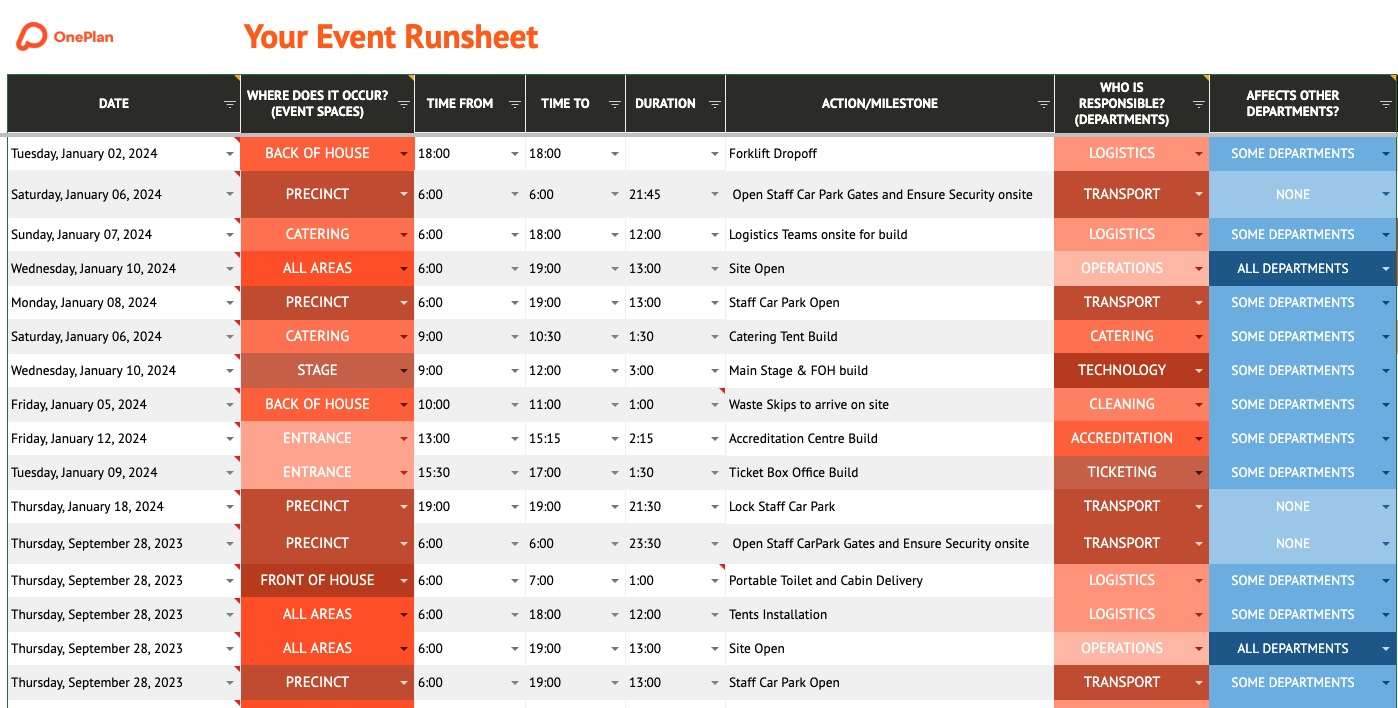The width and height of the screenshot is (1398, 708).
Task: Open NONE dropdown in Lock Staff Car Park row
Action: click(x=1386, y=507)
